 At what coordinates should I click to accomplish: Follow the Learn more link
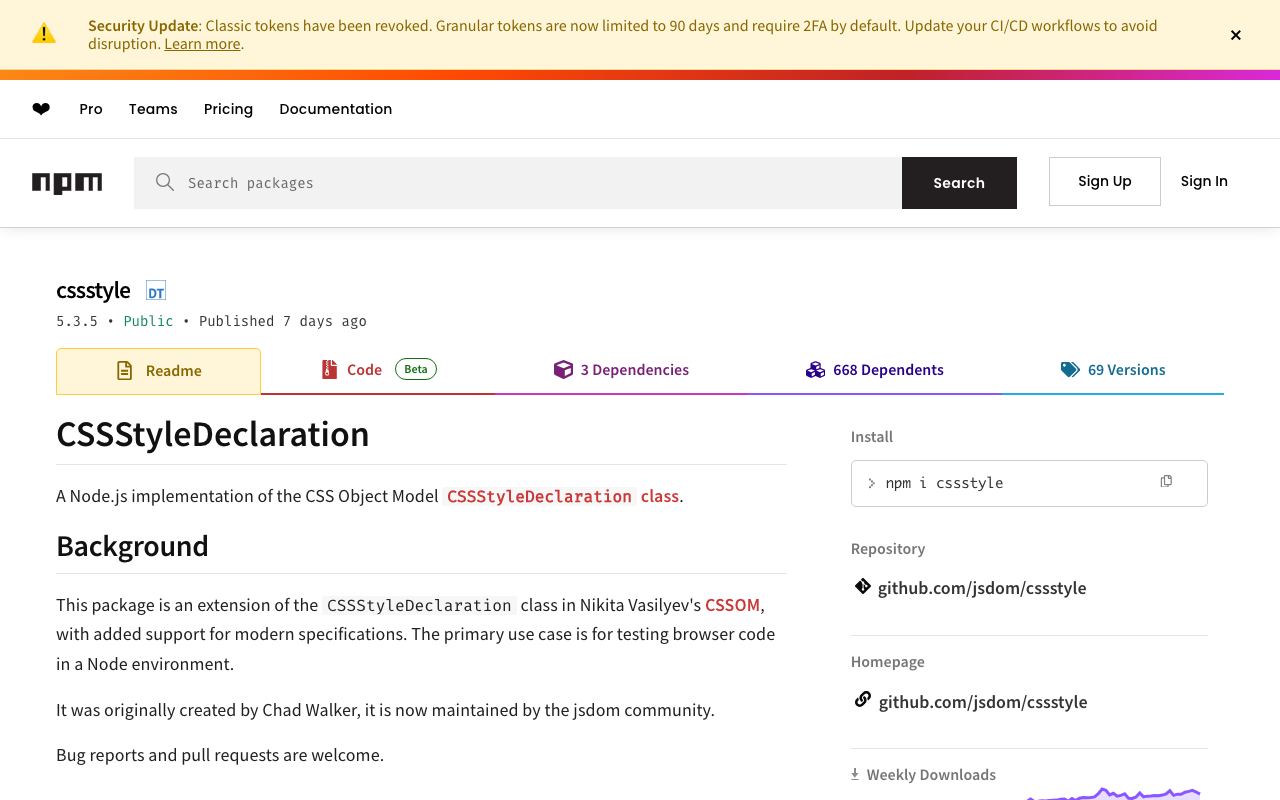(x=202, y=44)
